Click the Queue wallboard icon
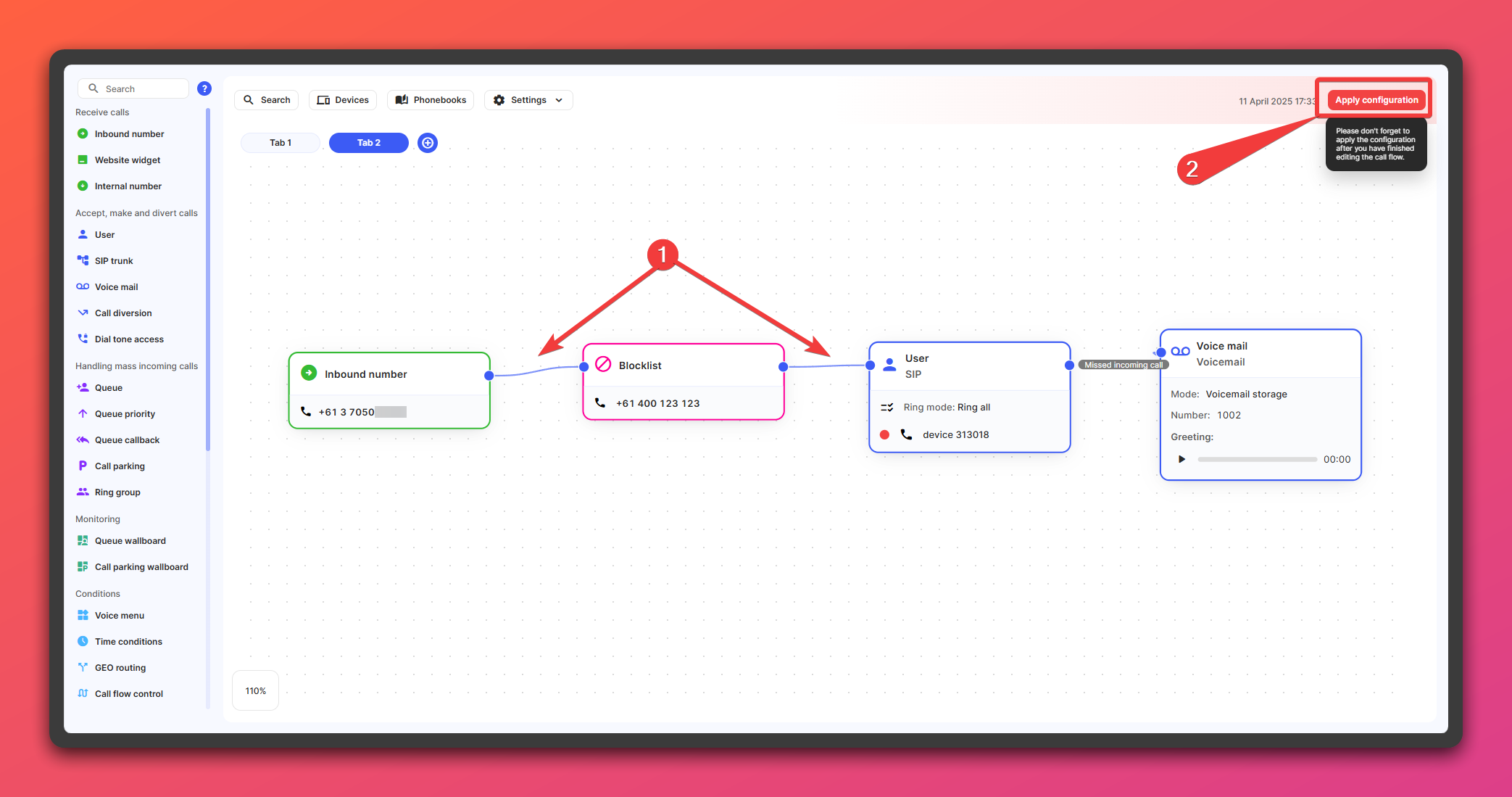Screen dimensions: 1512x797 (83, 540)
